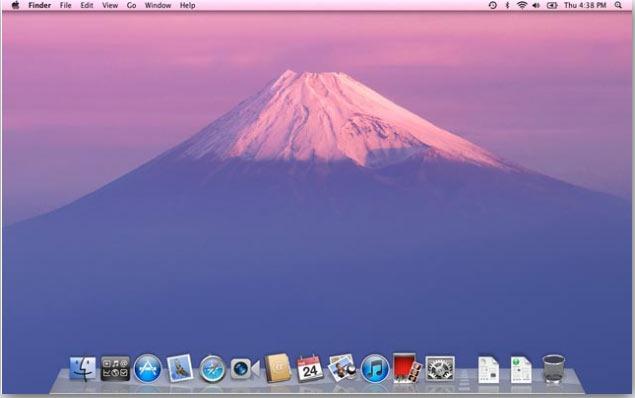Launch Mail from the Dock
The height and width of the screenshot is (398, 635).
179,368
